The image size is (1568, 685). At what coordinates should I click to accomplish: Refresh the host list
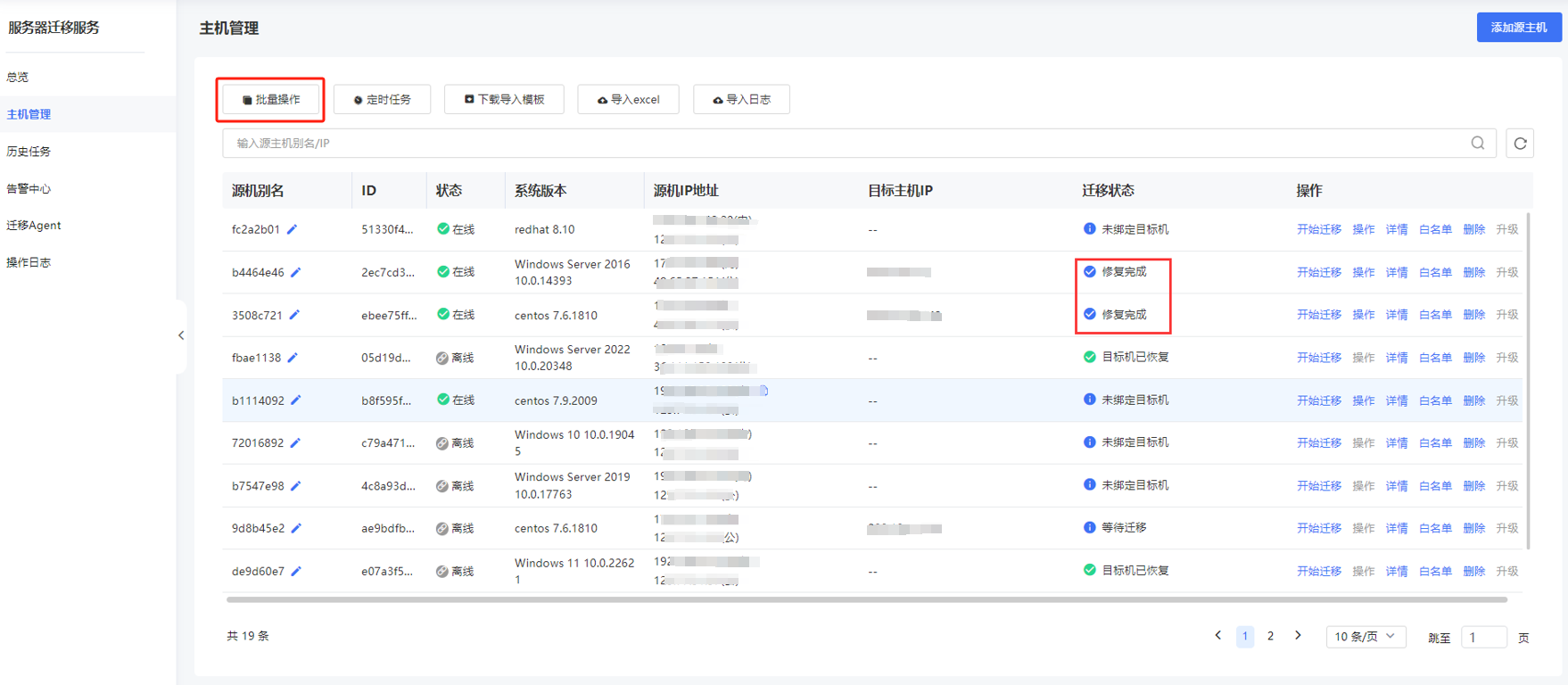click(1520, 143)
